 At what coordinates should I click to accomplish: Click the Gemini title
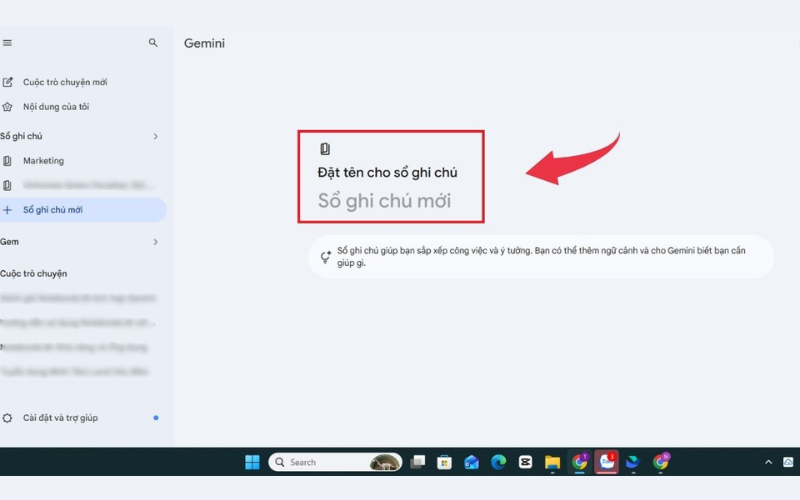pyautogui.click(x=204, y=43)
